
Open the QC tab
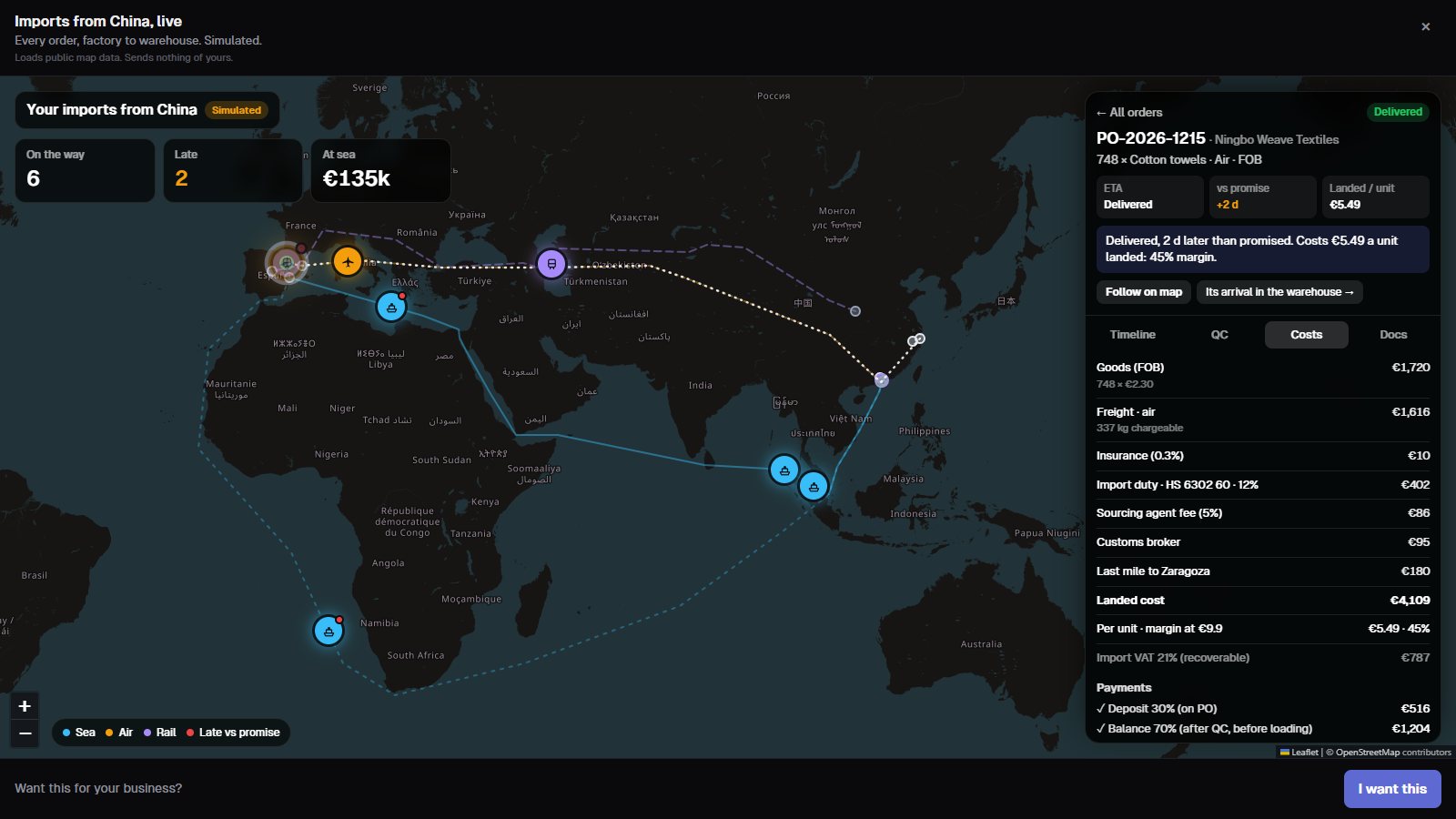[1219, 335]
